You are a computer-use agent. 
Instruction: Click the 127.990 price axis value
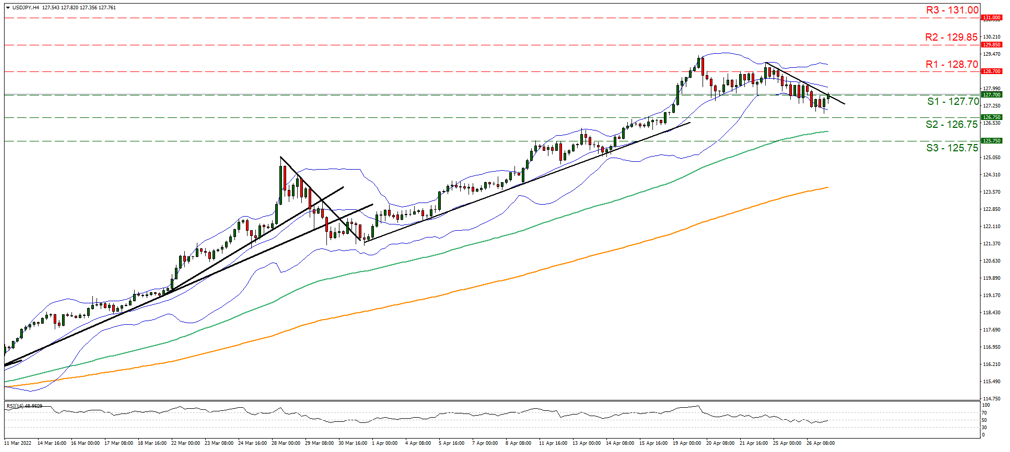[x=991, y=88]
